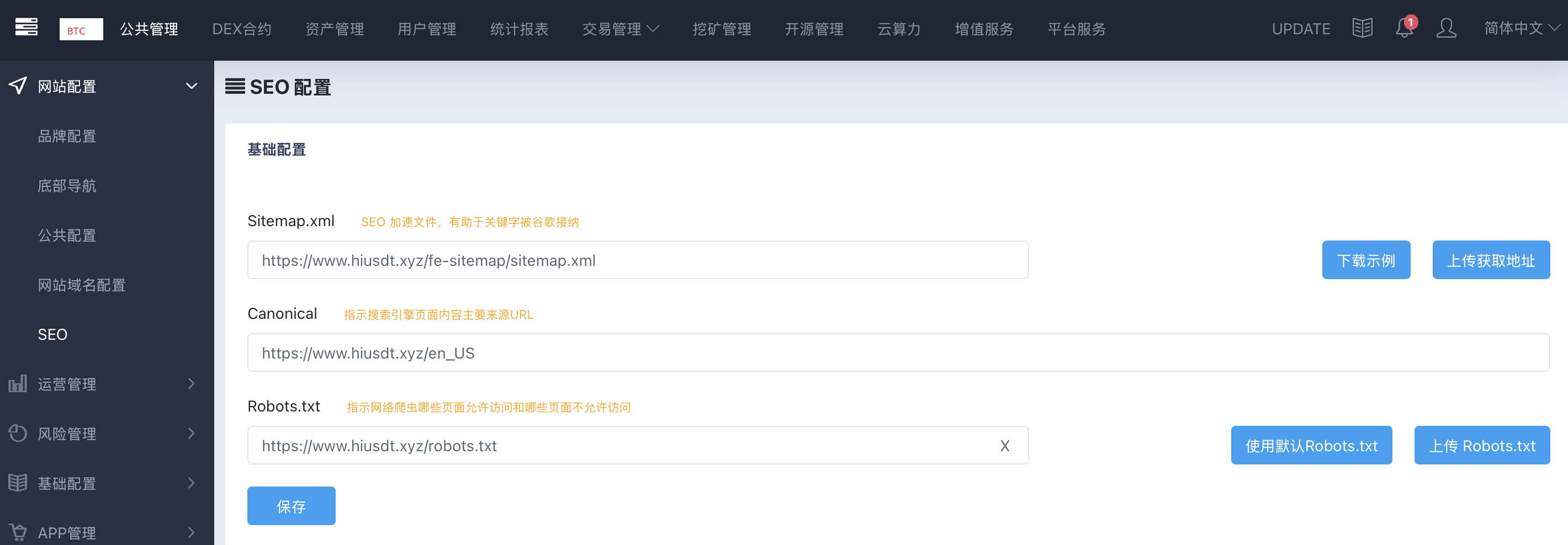Image resolution: width=1568 pixels, height=545 pixels.
Task: Open the user account profile icon
Action: (1447, 28)
